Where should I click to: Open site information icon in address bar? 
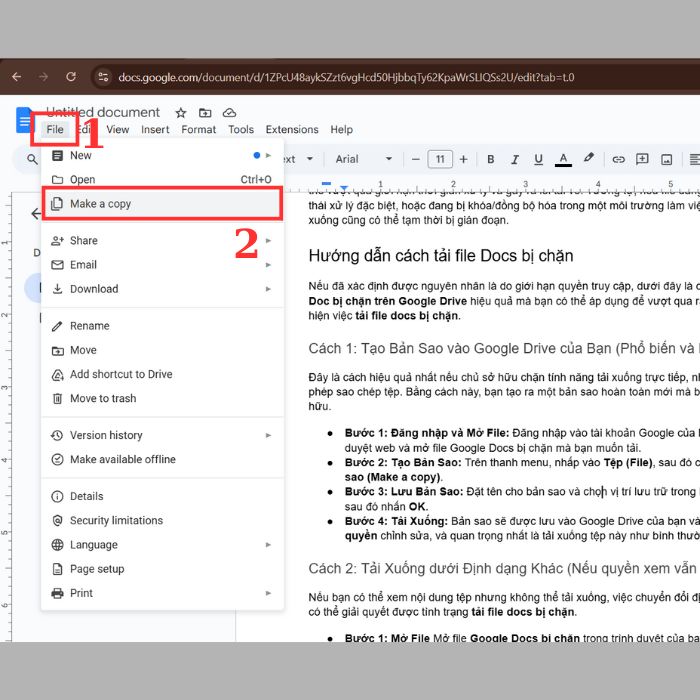104,77
